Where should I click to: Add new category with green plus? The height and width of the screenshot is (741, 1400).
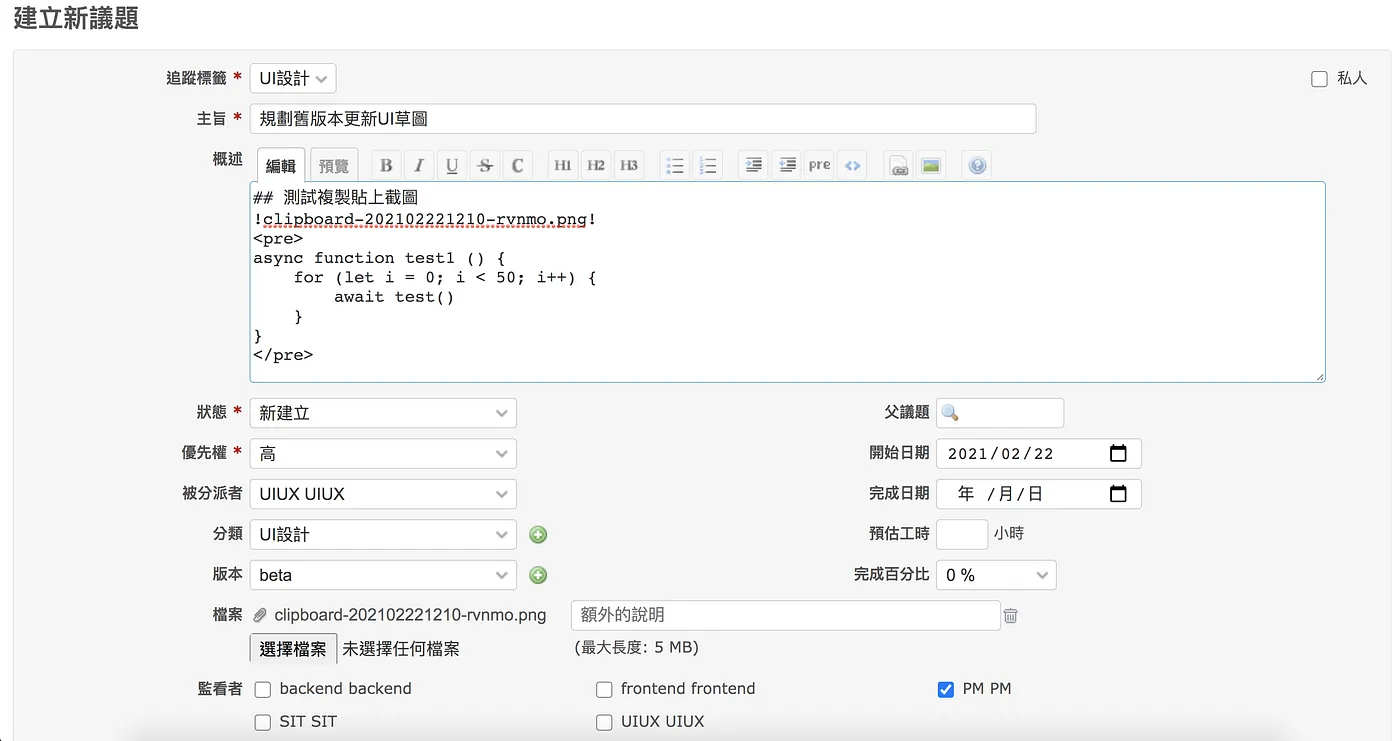pos(538,535)
